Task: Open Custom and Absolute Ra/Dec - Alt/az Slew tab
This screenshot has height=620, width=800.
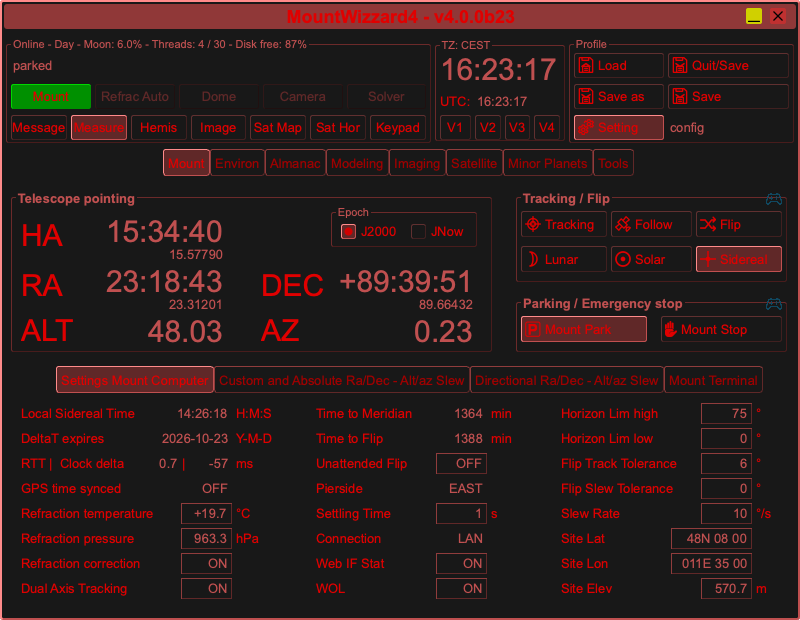Action: point(342,380)
